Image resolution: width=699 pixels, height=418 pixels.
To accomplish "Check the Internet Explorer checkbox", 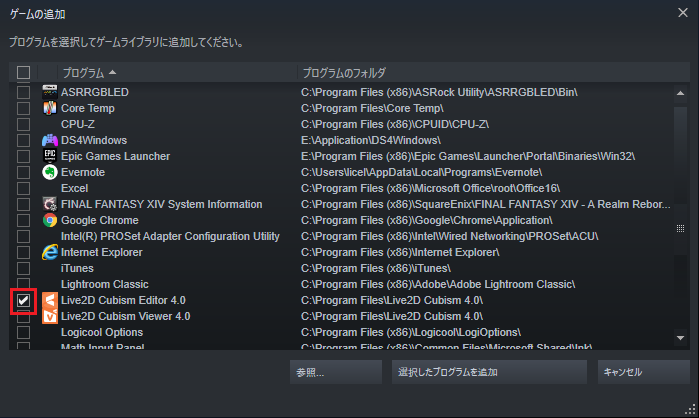I will point(23,252).
